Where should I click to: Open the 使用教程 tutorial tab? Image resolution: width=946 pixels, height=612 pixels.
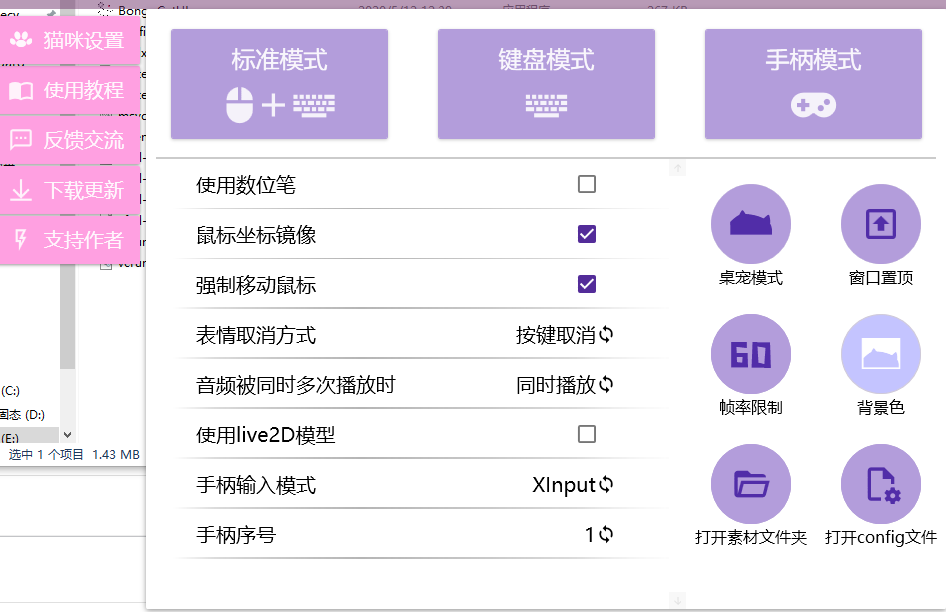point(70,91)
